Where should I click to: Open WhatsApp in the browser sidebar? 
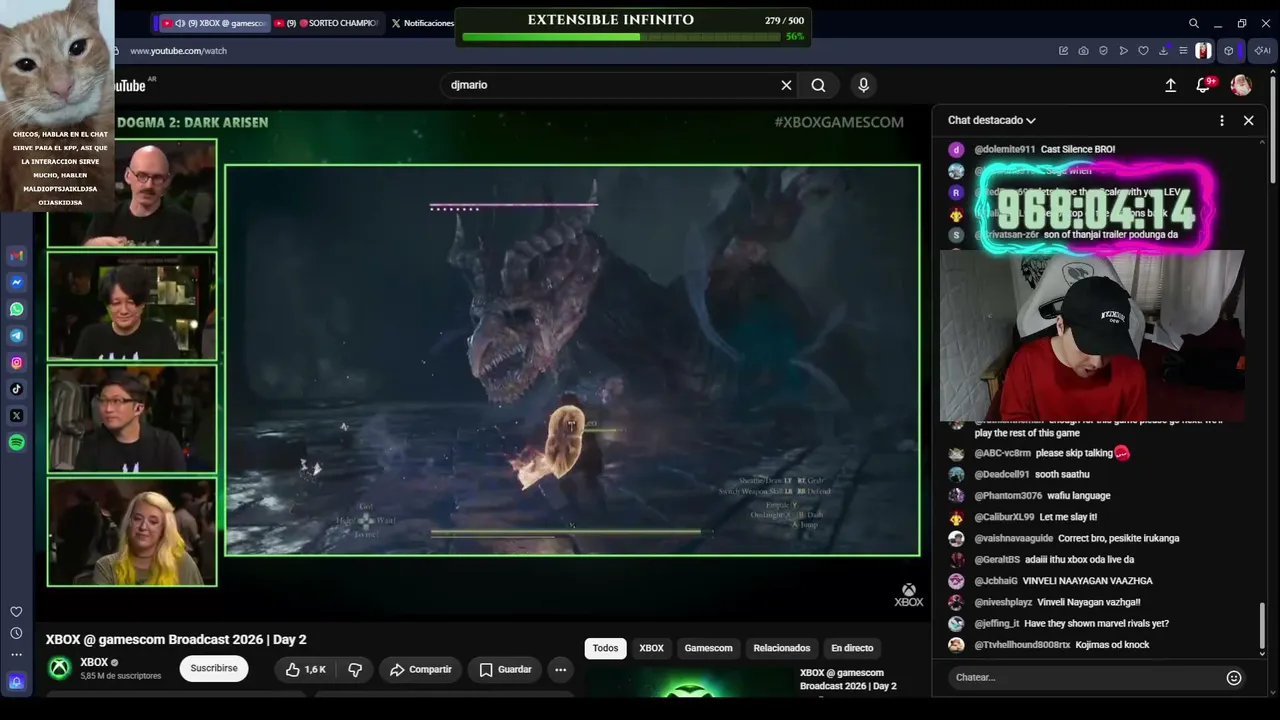(16, 309)
